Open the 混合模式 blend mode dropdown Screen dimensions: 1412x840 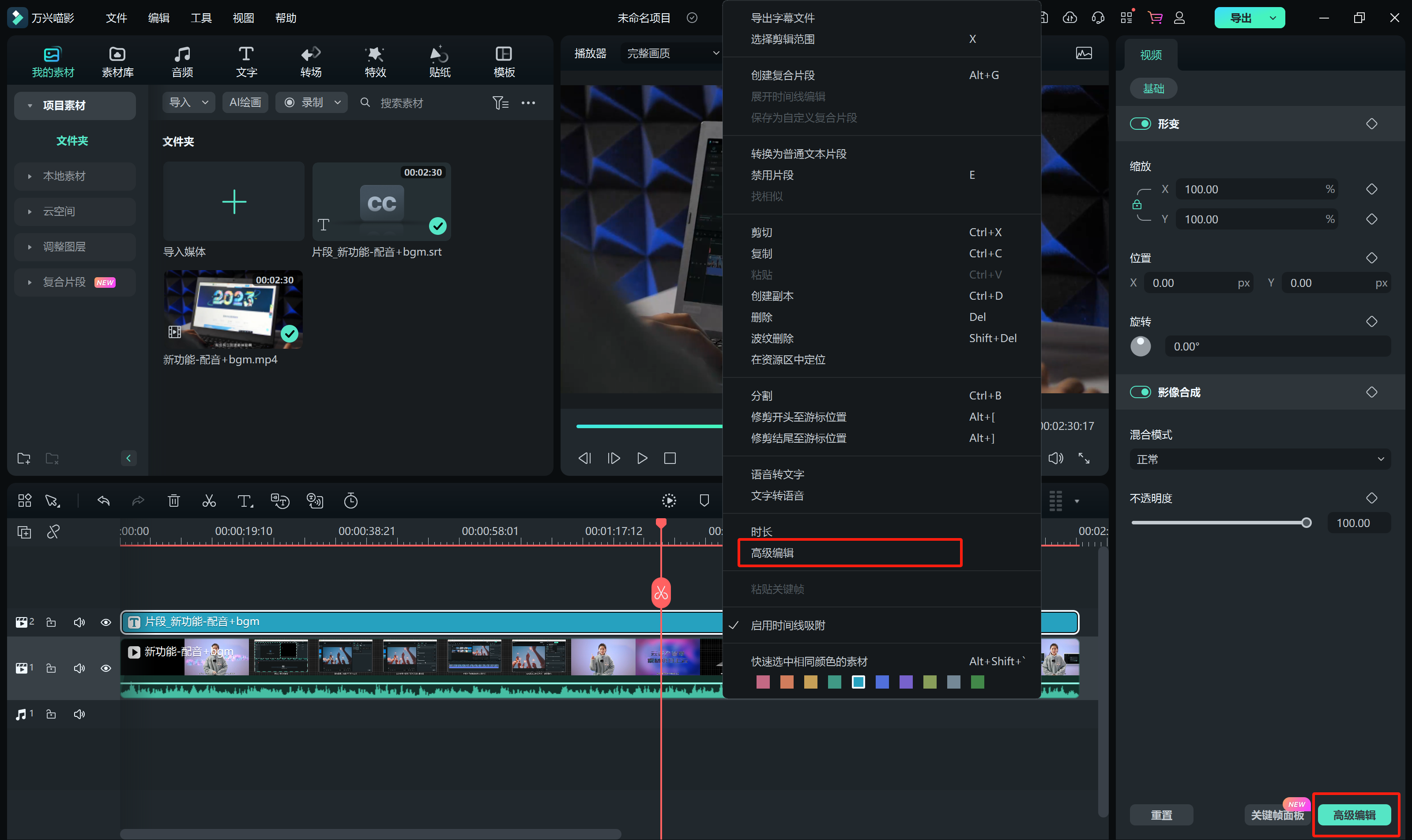pyautogui.click(x=1260, y=459)
